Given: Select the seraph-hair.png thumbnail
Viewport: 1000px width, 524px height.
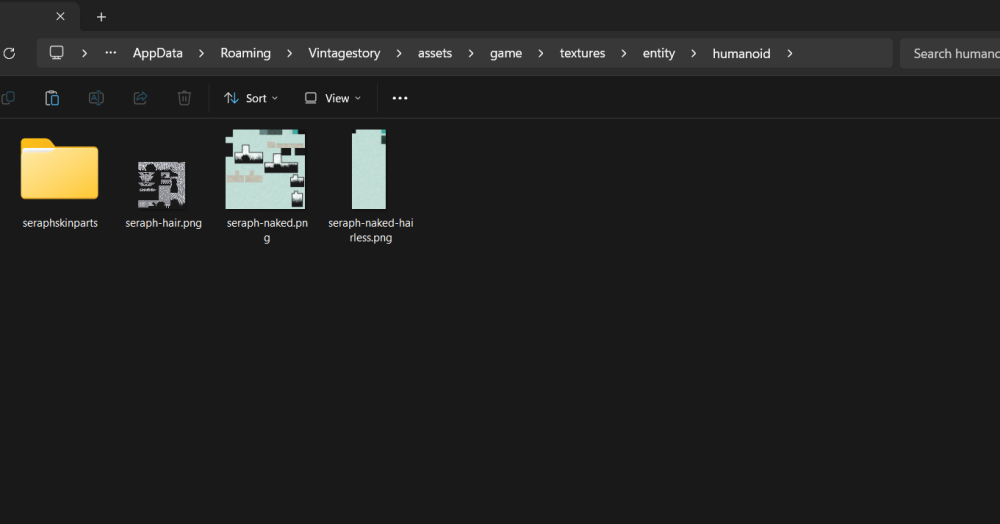Looking at the screenshot, I should coord(162,185).
